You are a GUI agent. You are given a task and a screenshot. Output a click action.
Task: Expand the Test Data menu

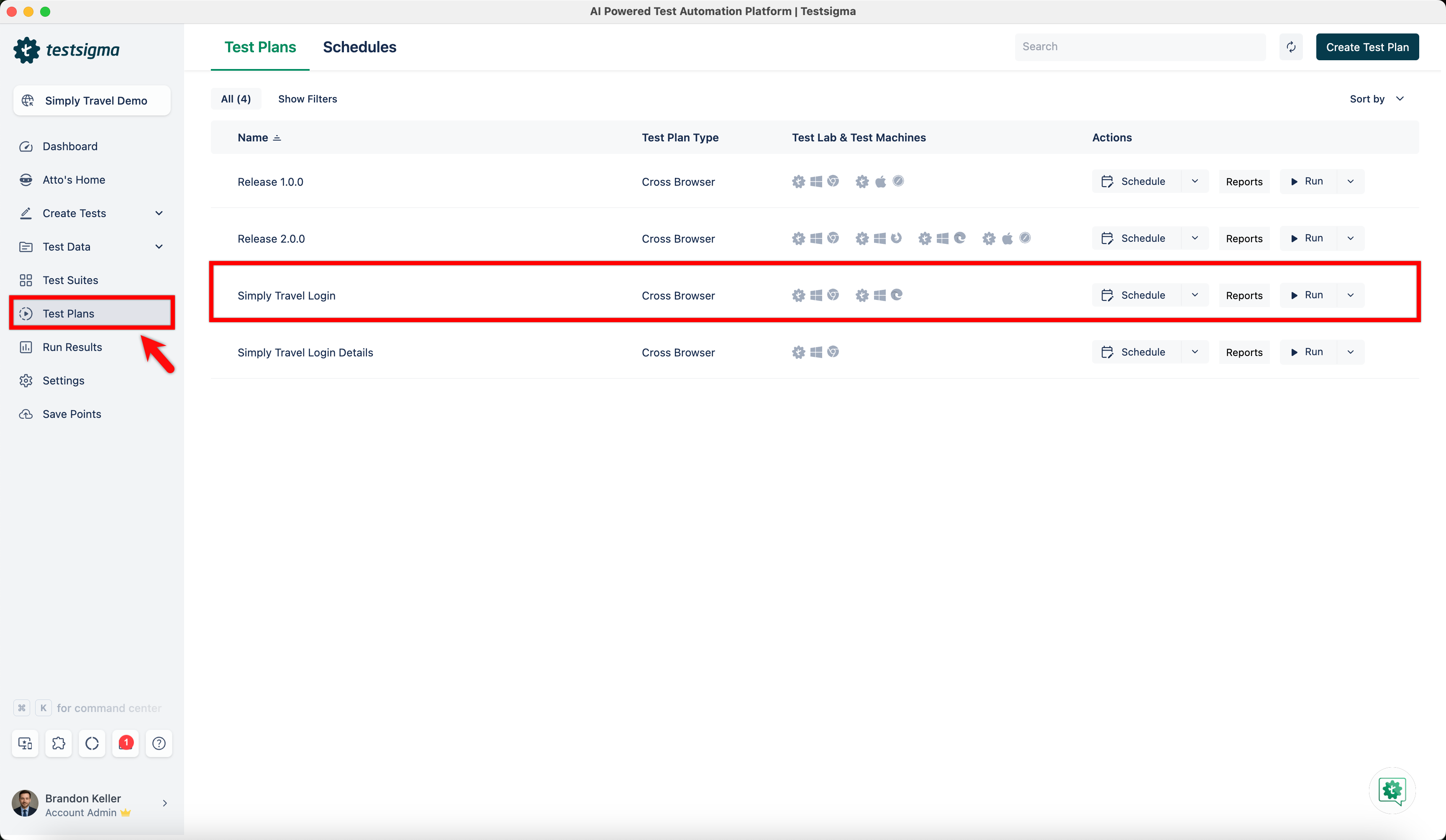(159, 247)
